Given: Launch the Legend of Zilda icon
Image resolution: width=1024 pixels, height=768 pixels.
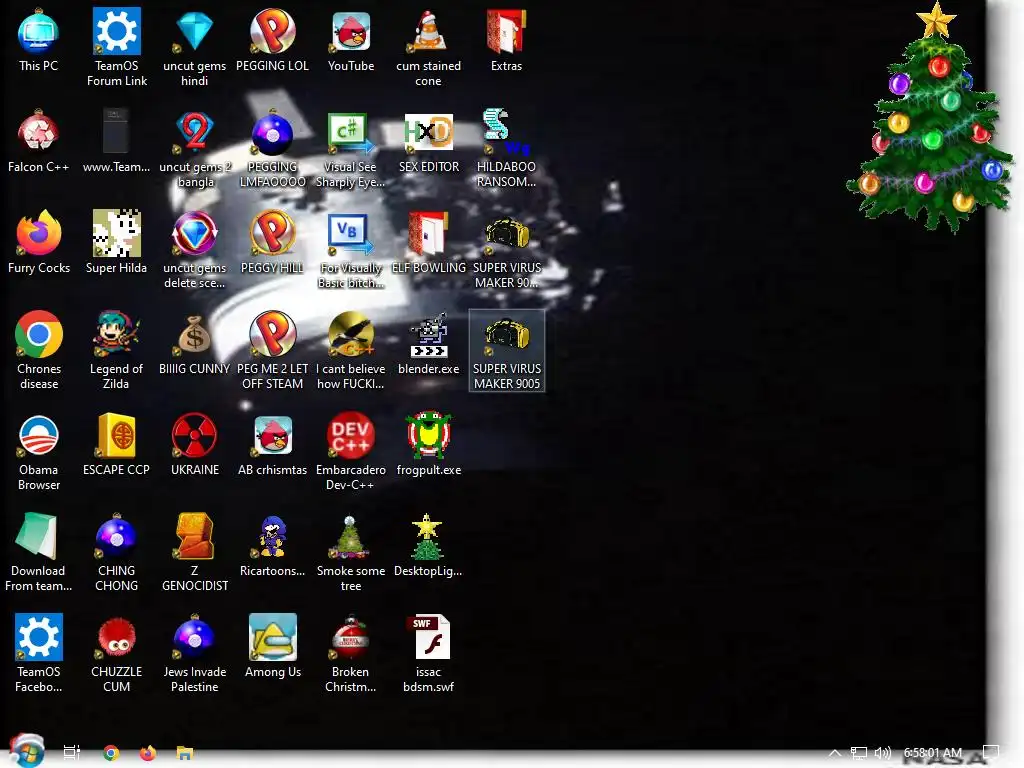Looking at the screenshot, I should pyautogui.click(x=117, y=351).
